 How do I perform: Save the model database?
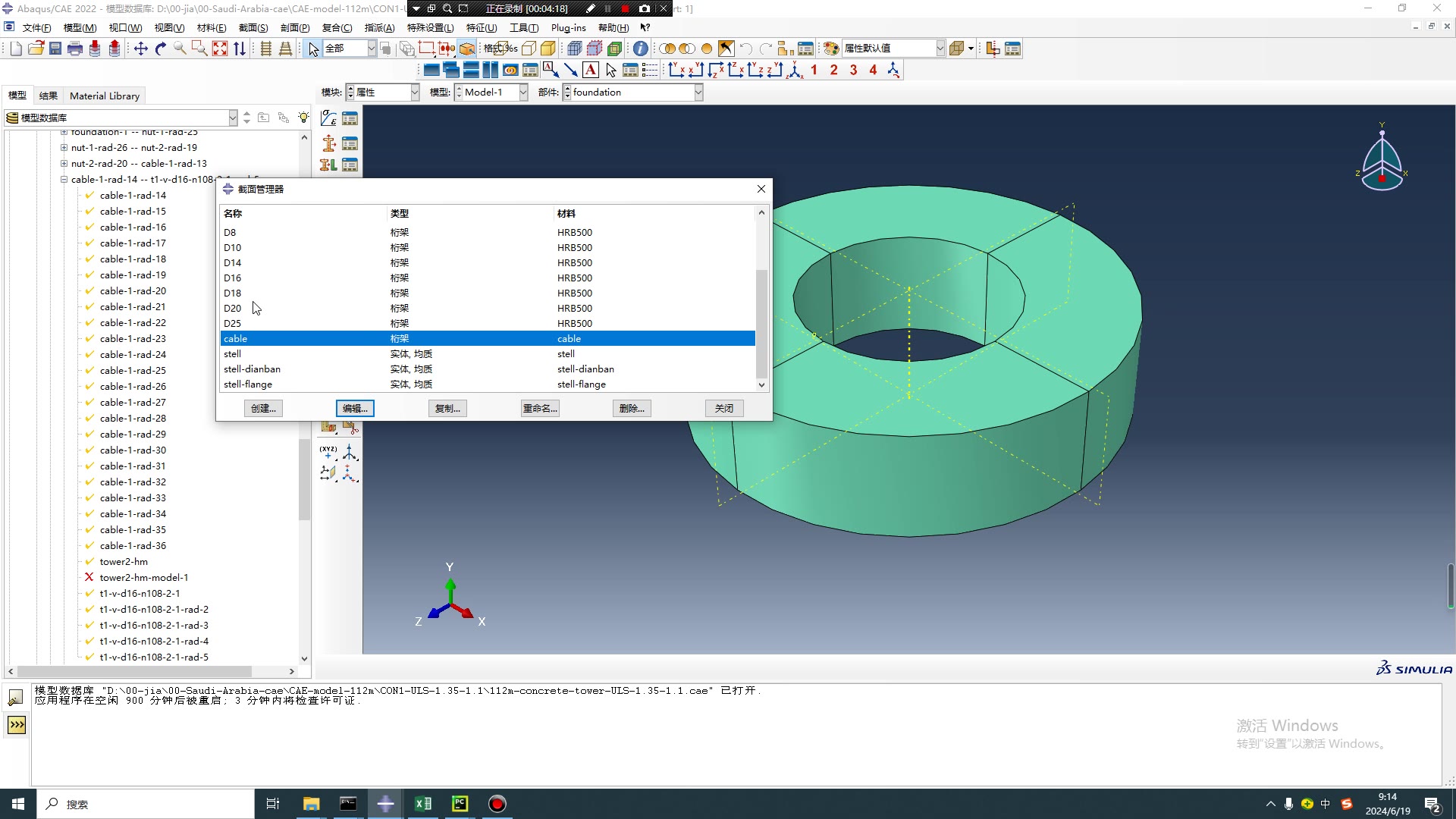pyautogui.click(x=55, y=48)
